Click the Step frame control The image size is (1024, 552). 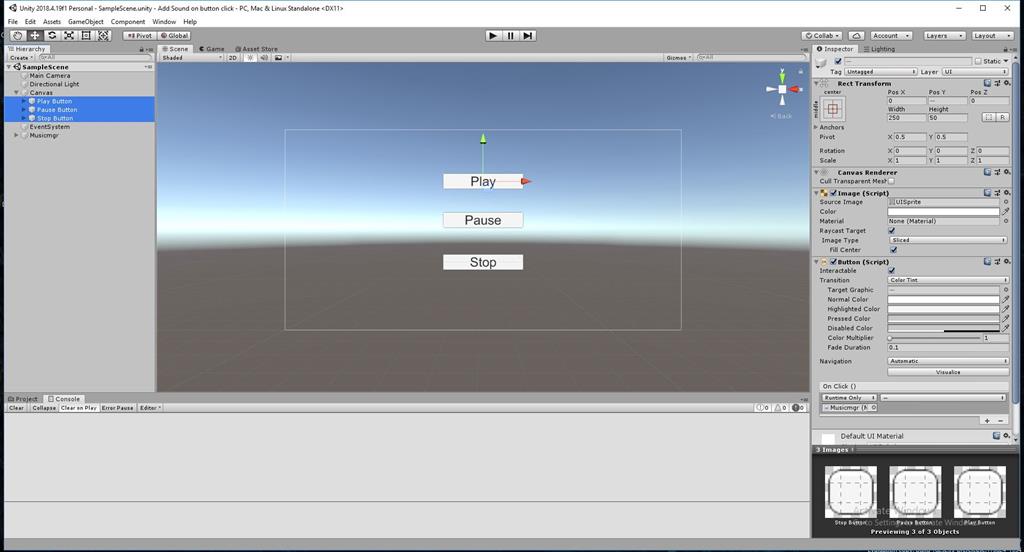pos(528,35)
